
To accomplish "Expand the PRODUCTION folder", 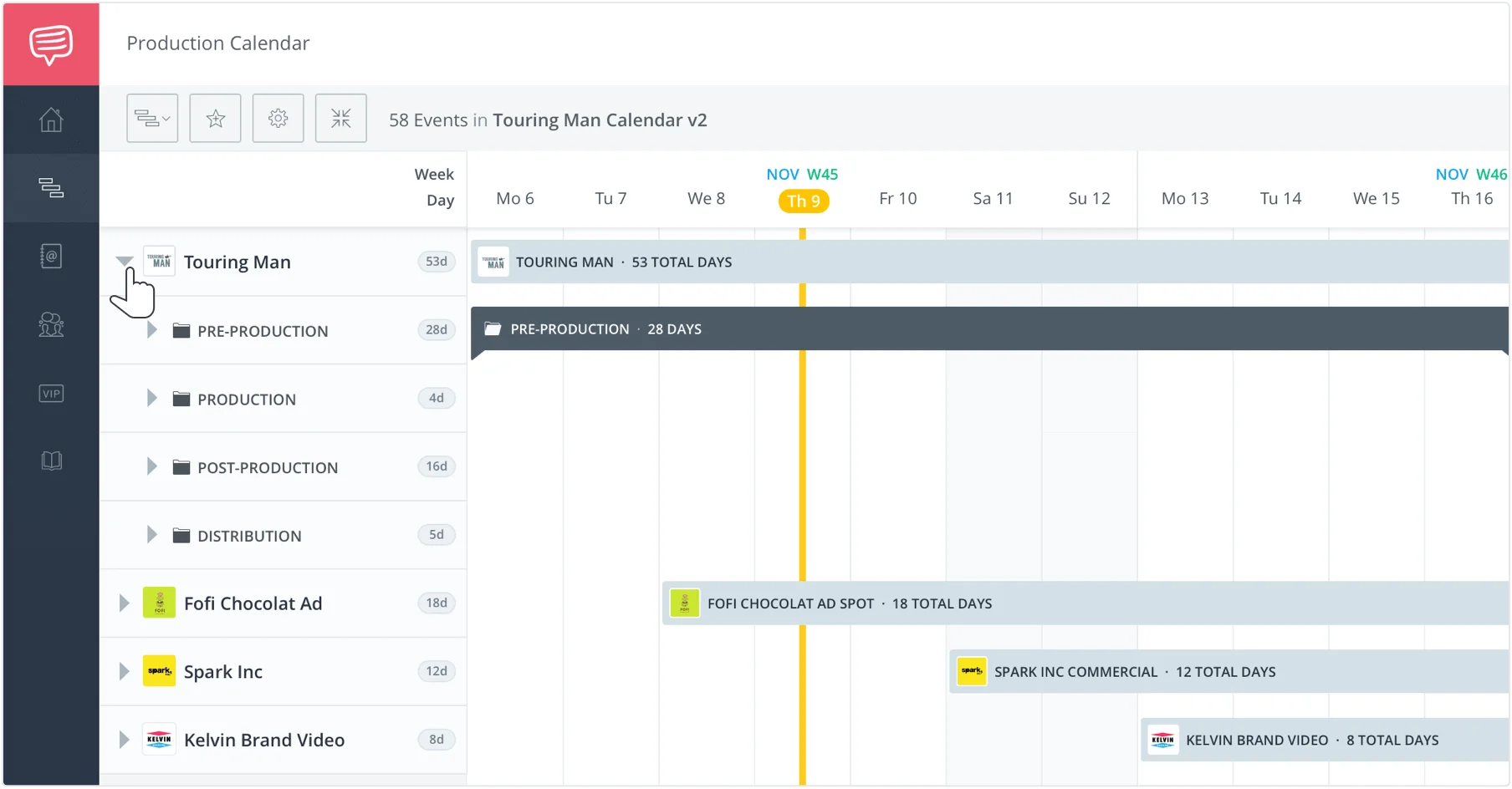I will click(x=151, y=399).
